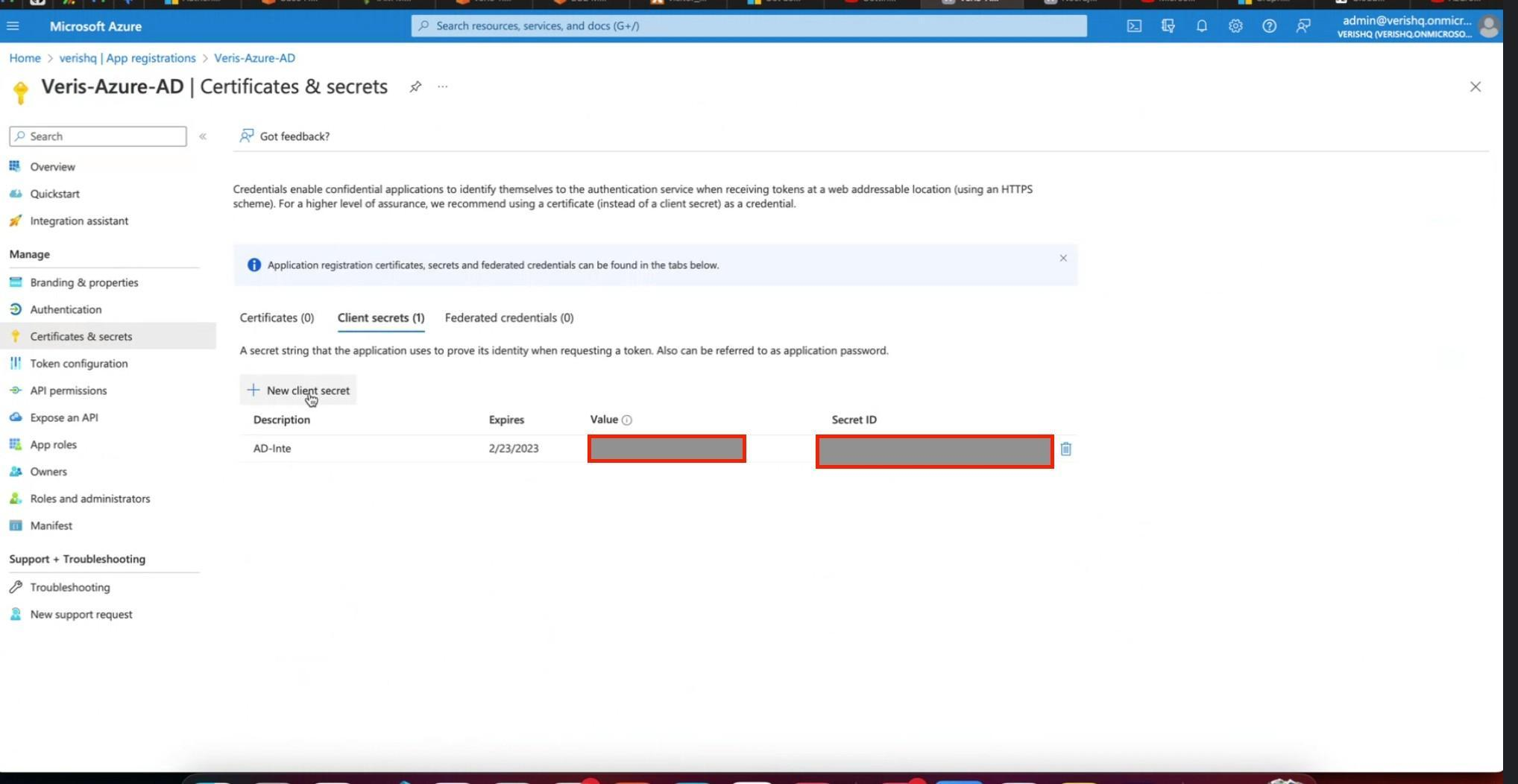Open Cloud Shell from the top bar
This screenshot has width=1518, height=784.
(x=1133, y=26)
